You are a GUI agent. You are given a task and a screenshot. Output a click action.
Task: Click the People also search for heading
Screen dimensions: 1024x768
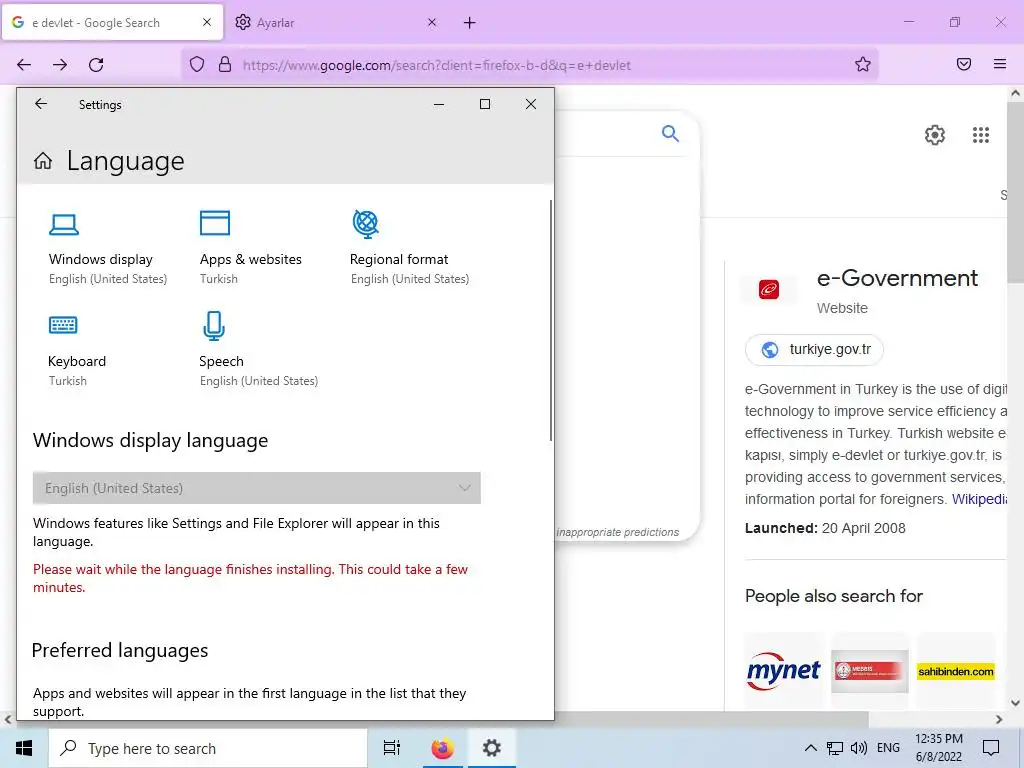click(833, 596)
